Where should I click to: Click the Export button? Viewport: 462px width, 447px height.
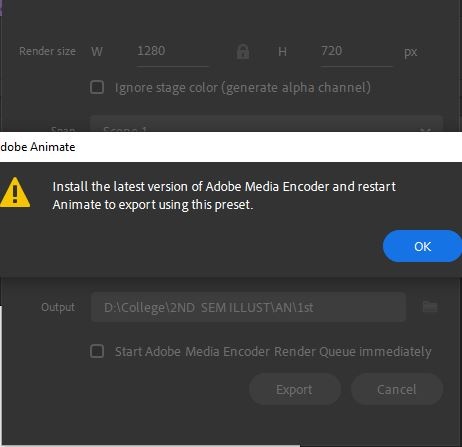[295, 389]
